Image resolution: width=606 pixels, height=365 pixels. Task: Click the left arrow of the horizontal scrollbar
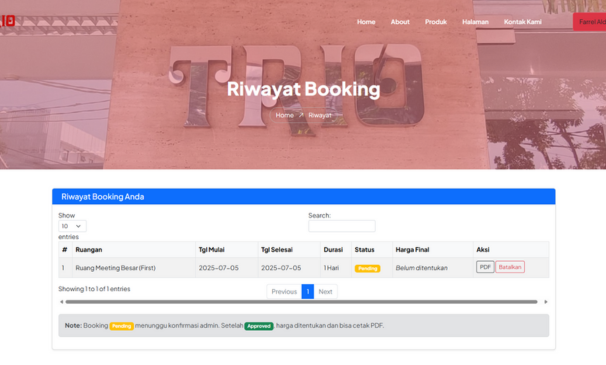[61, 302]
